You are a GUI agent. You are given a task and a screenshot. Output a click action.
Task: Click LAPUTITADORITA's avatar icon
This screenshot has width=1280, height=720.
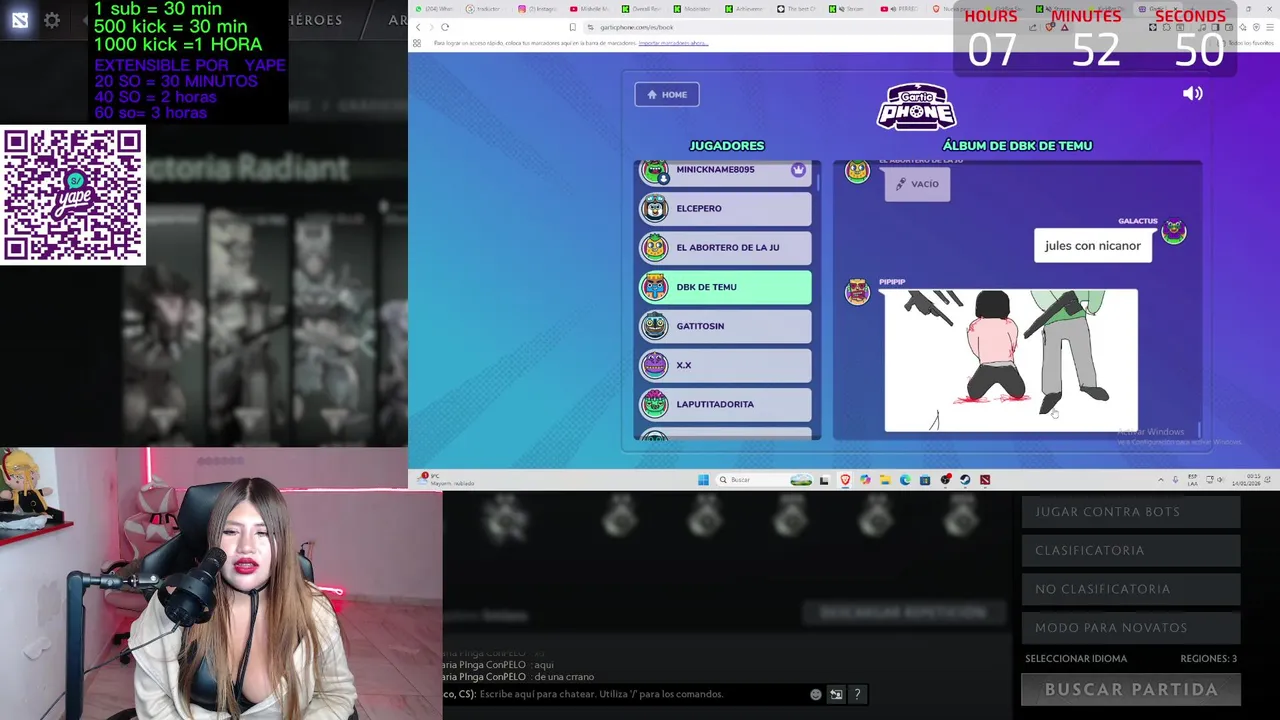point(654,404)
